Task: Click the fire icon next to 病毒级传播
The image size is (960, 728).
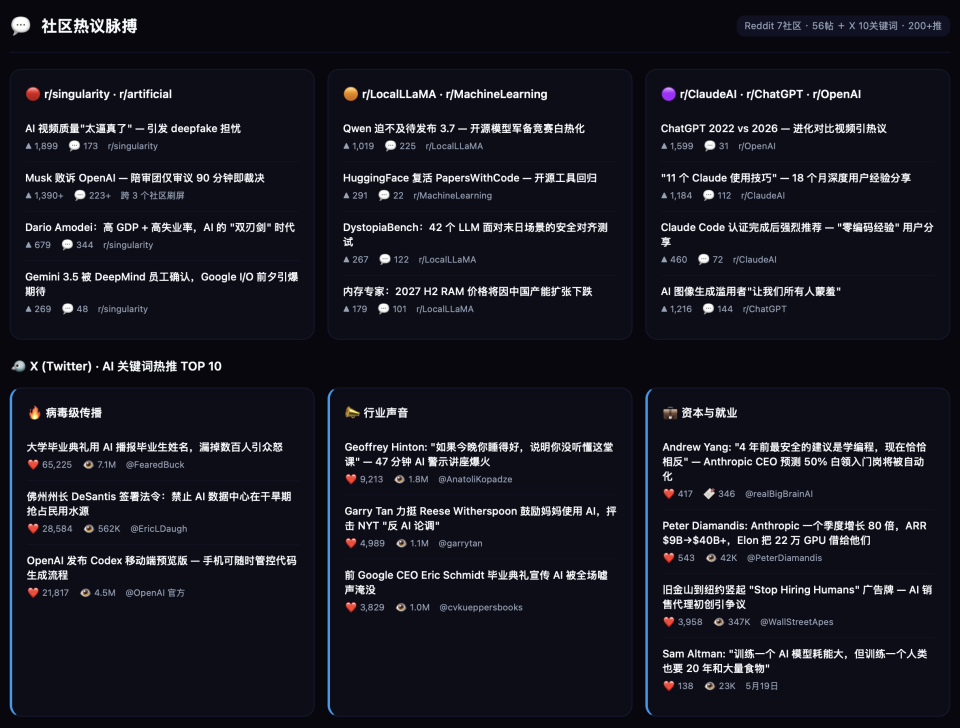Action: click(34, 413)
